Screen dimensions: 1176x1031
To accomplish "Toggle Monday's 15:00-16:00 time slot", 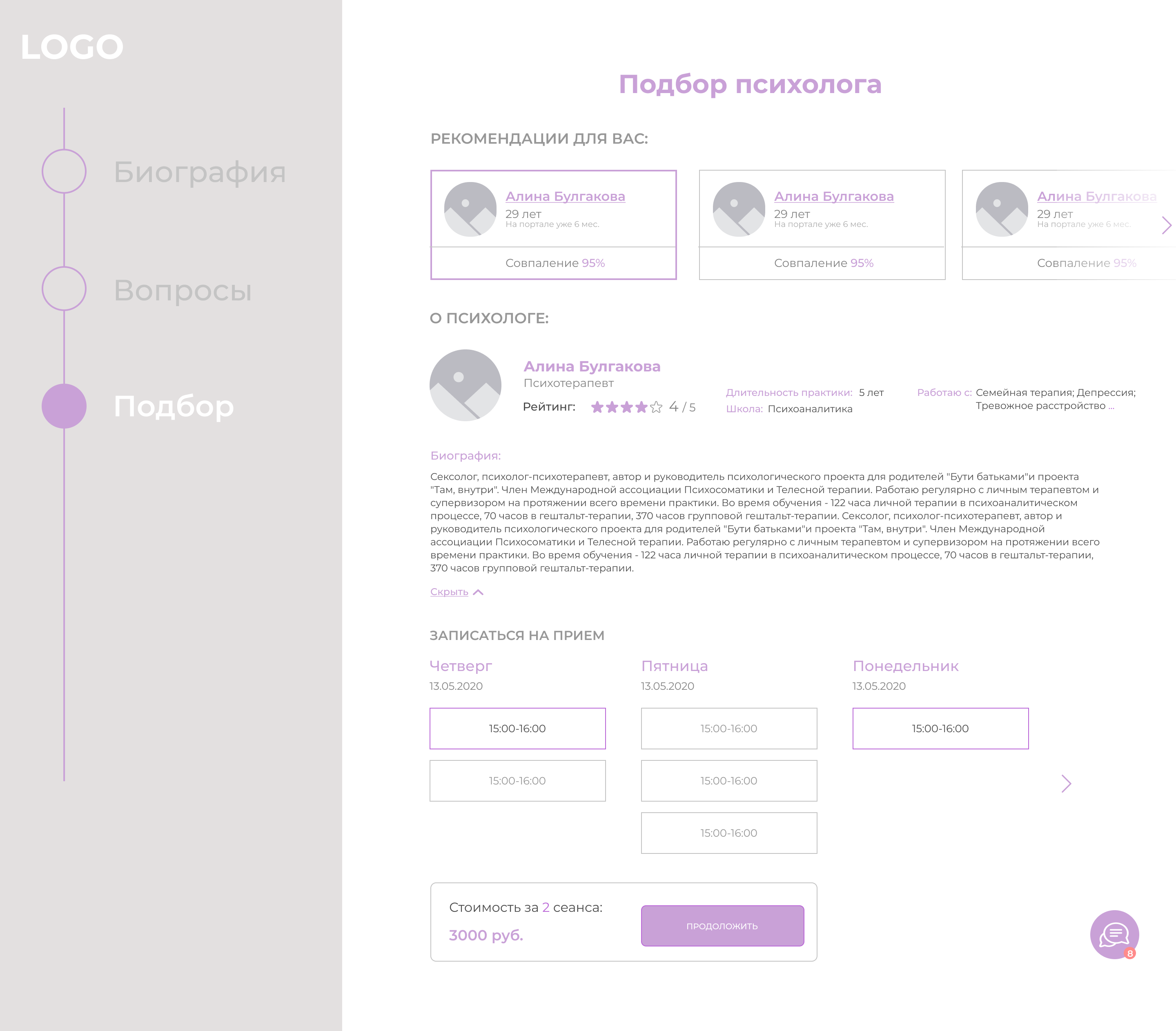I will coord(940,729).
